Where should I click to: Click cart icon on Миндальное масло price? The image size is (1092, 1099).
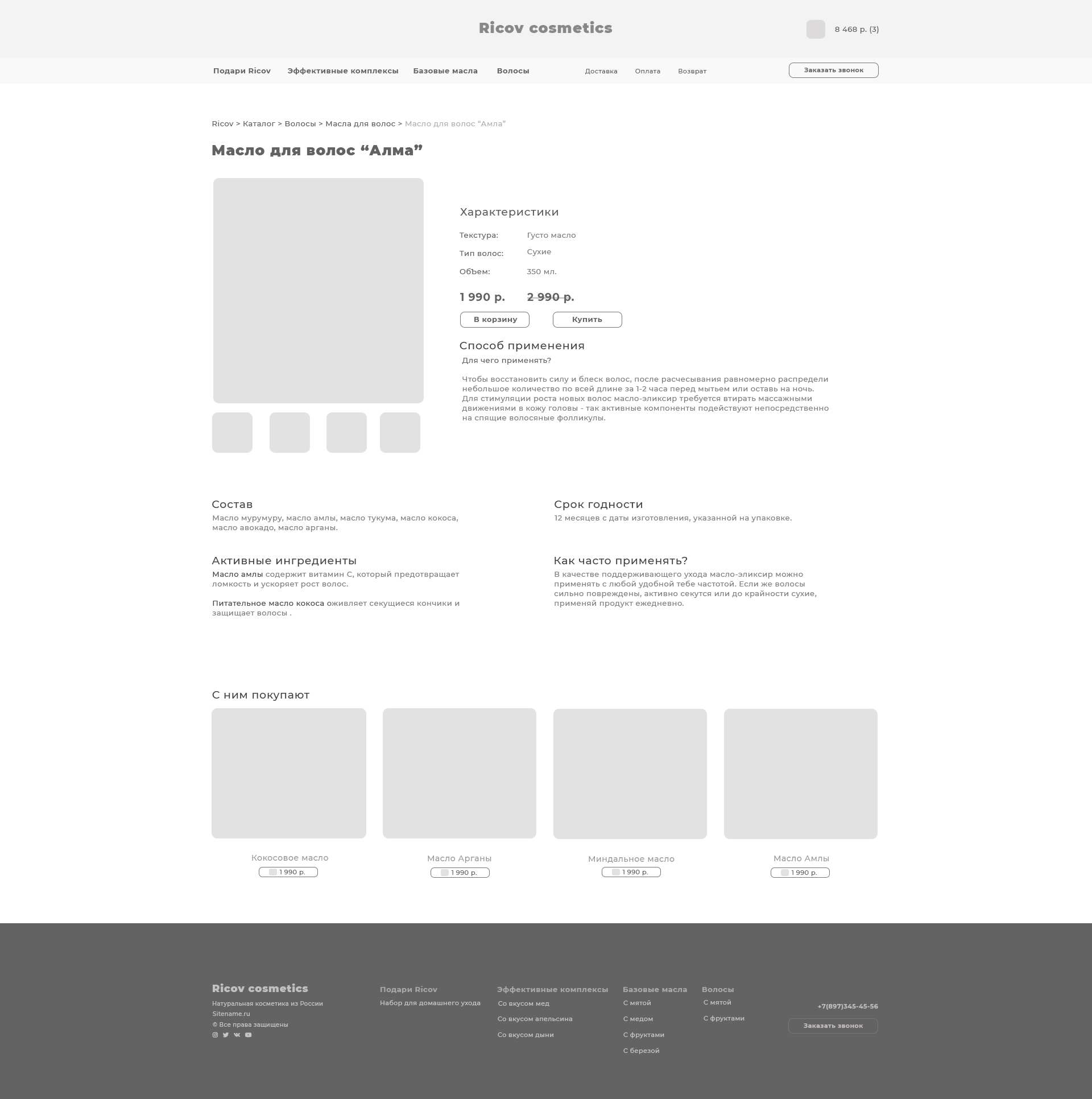615,872
